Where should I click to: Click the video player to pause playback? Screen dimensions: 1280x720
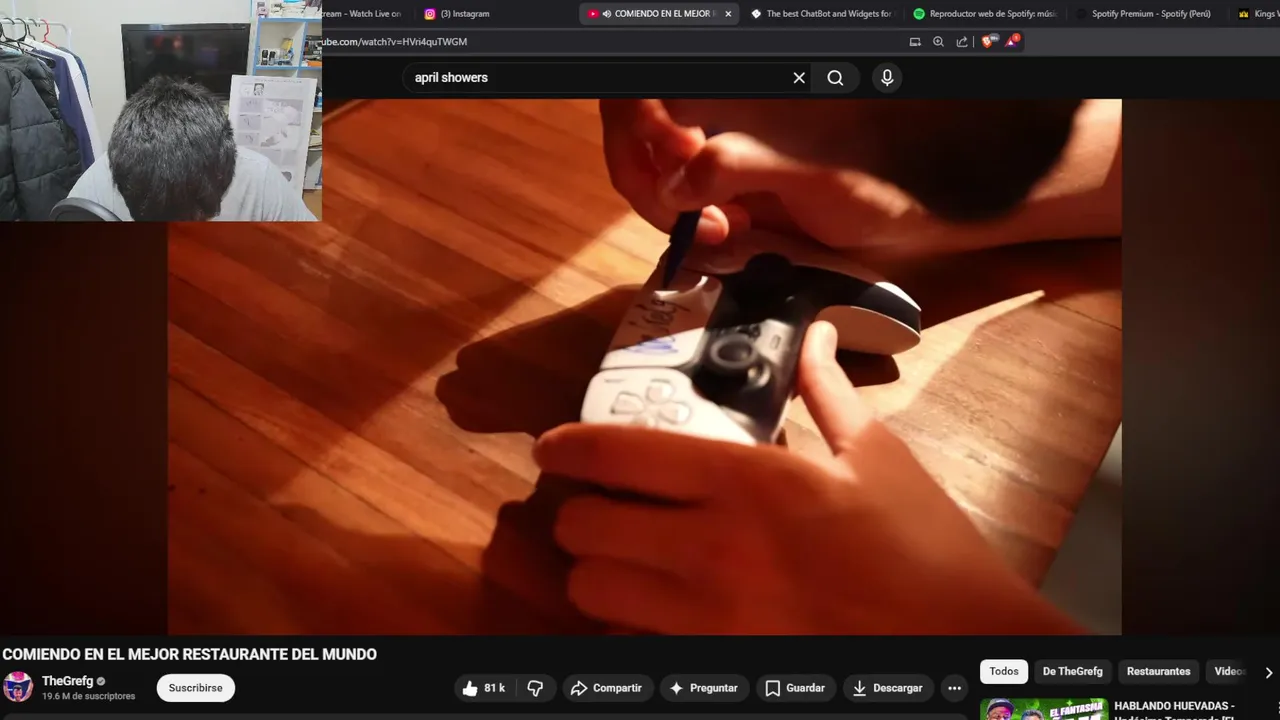tap(644, 366)
